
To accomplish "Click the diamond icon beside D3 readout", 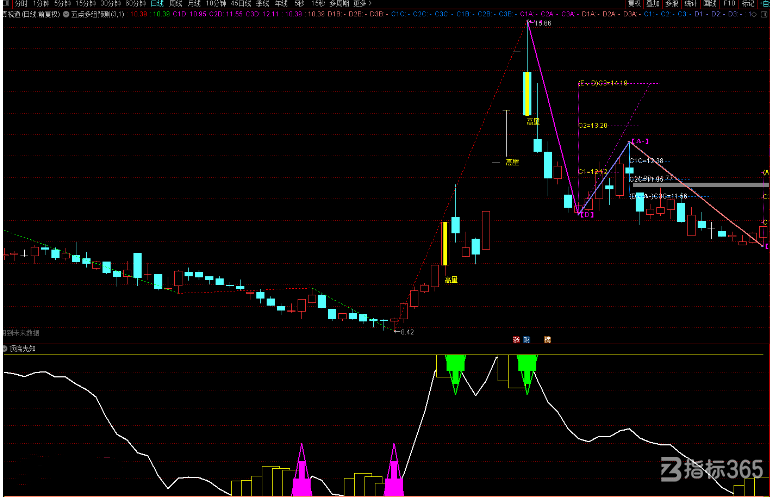I will point(752,14).
